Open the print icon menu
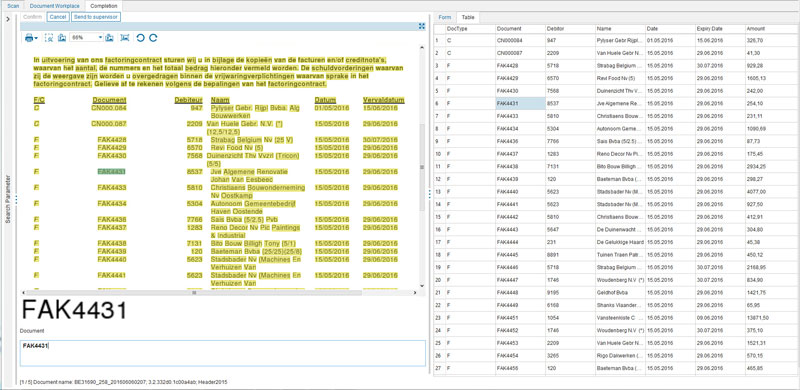Screen dimensions: 800x390 (x=32, y=37)
